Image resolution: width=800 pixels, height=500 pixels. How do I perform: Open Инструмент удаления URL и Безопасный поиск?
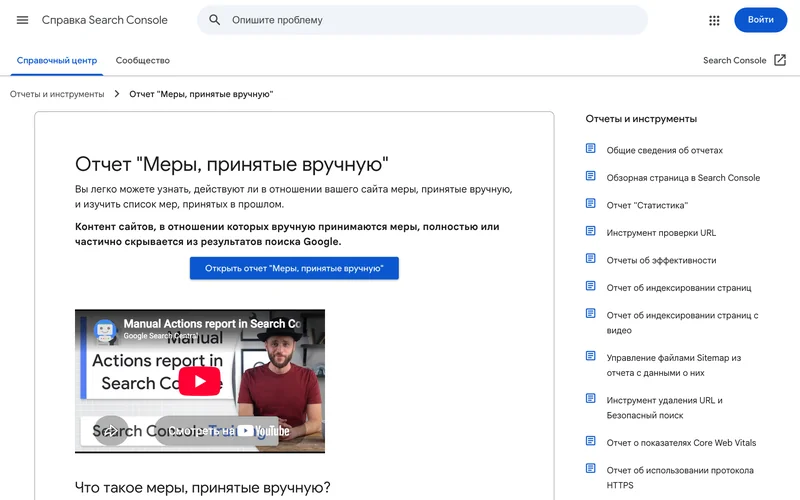coord(664,408)
